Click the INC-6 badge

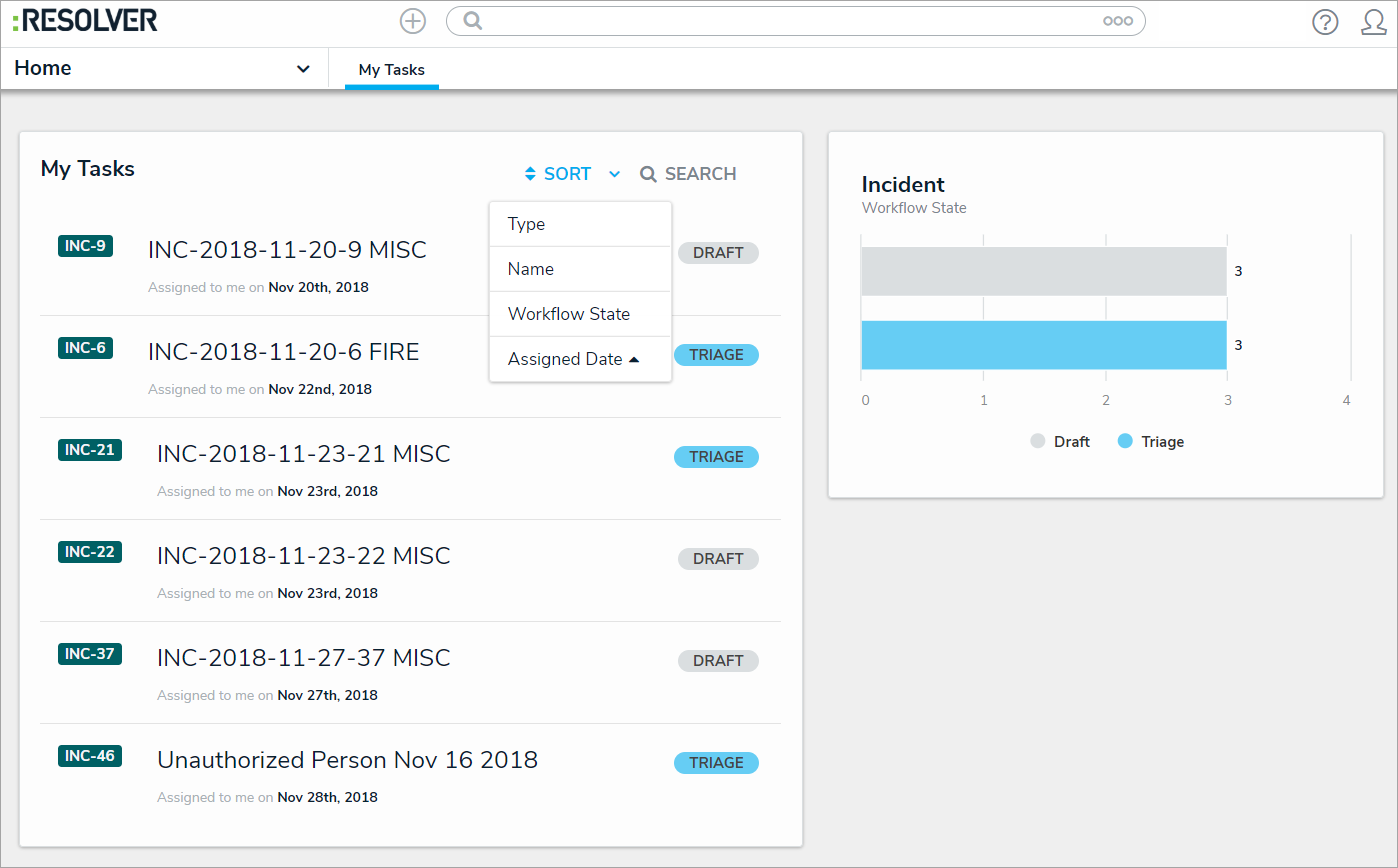pos(85,348)
